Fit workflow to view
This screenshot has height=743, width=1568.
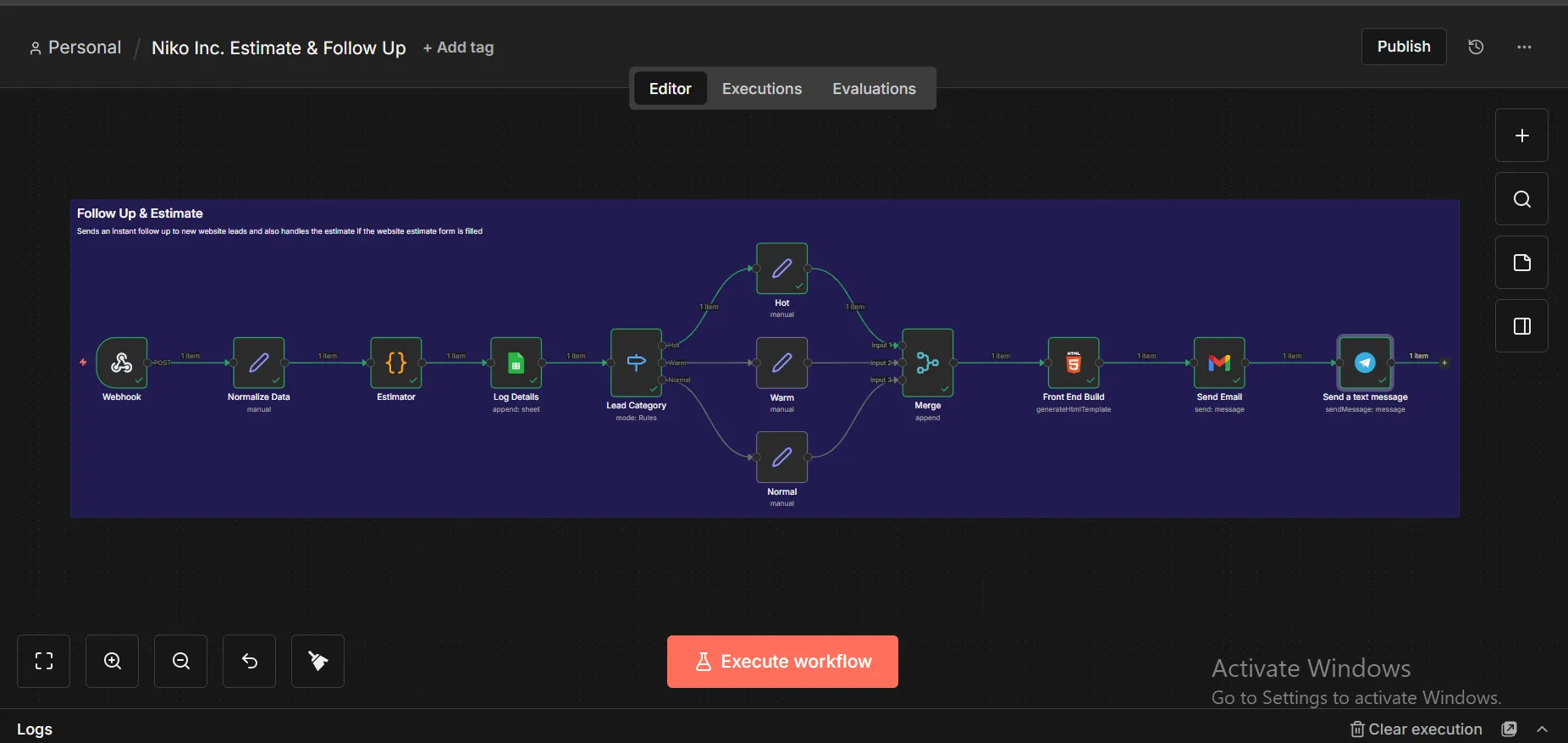(44, 661)
